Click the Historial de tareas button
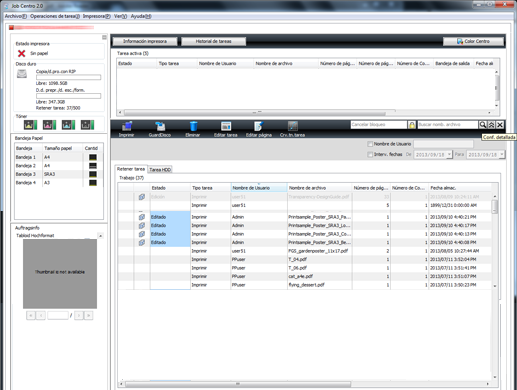 (213, 41)
